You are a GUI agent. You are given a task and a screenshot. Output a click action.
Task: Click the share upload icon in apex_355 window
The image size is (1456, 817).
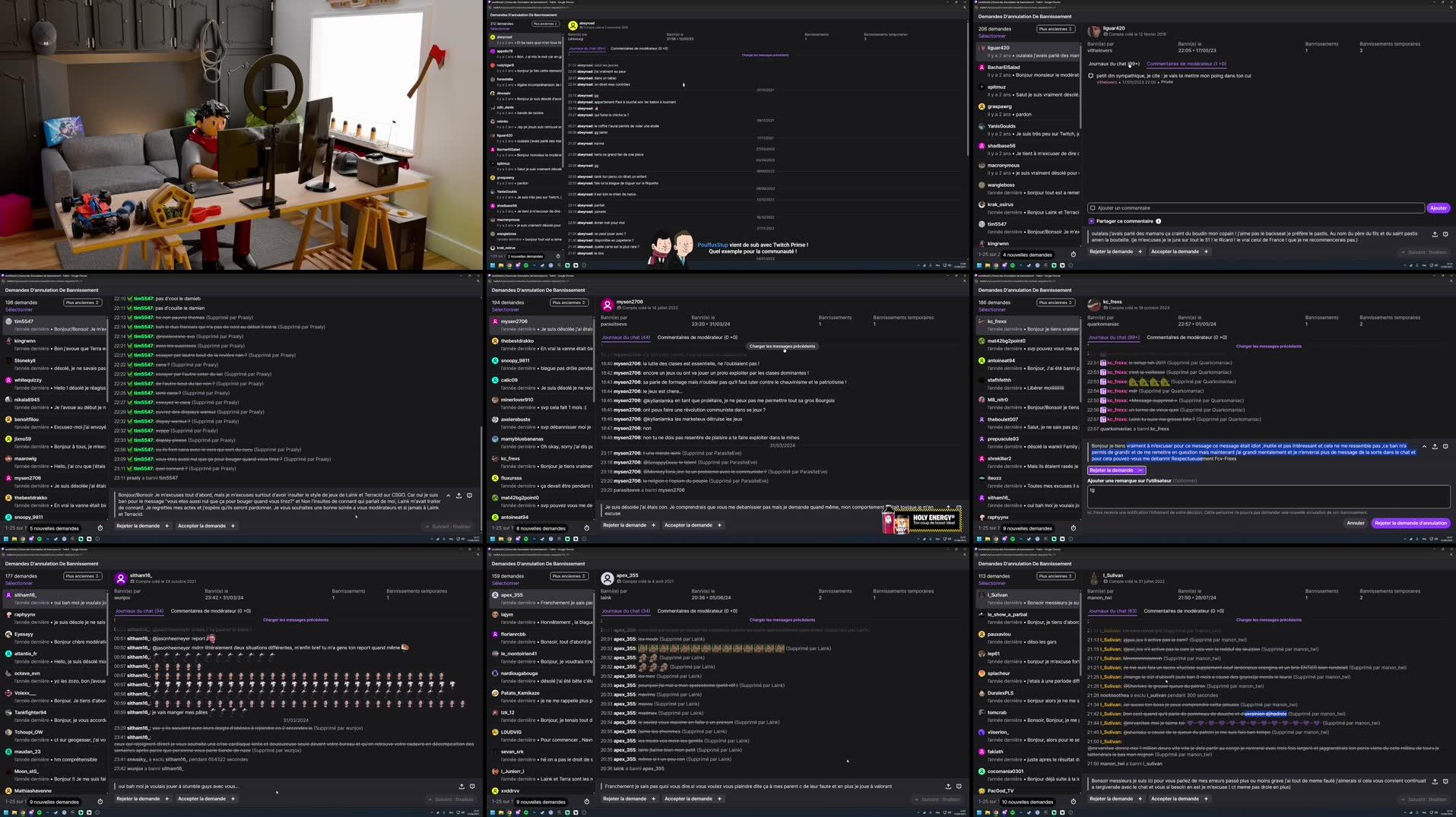948,787
